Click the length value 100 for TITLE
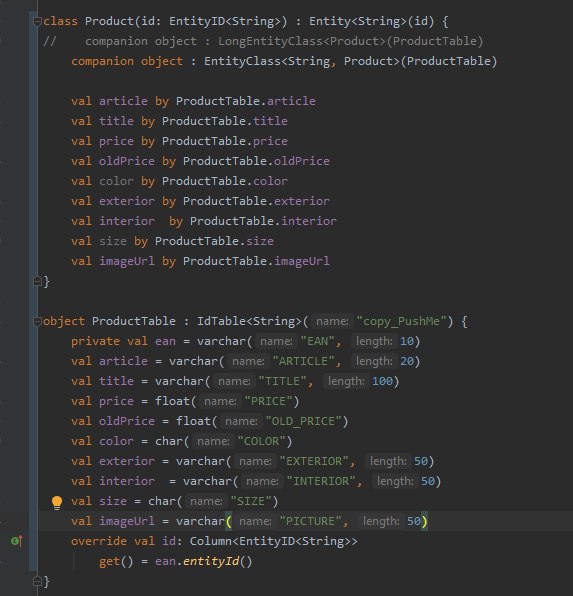The image size is (573, 596). [x=382, y=381]
